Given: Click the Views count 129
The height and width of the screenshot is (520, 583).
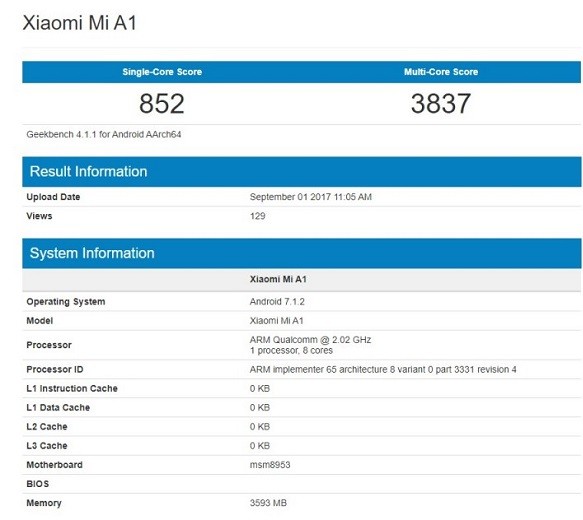Looking at the screenshot, I should (258, 216).
